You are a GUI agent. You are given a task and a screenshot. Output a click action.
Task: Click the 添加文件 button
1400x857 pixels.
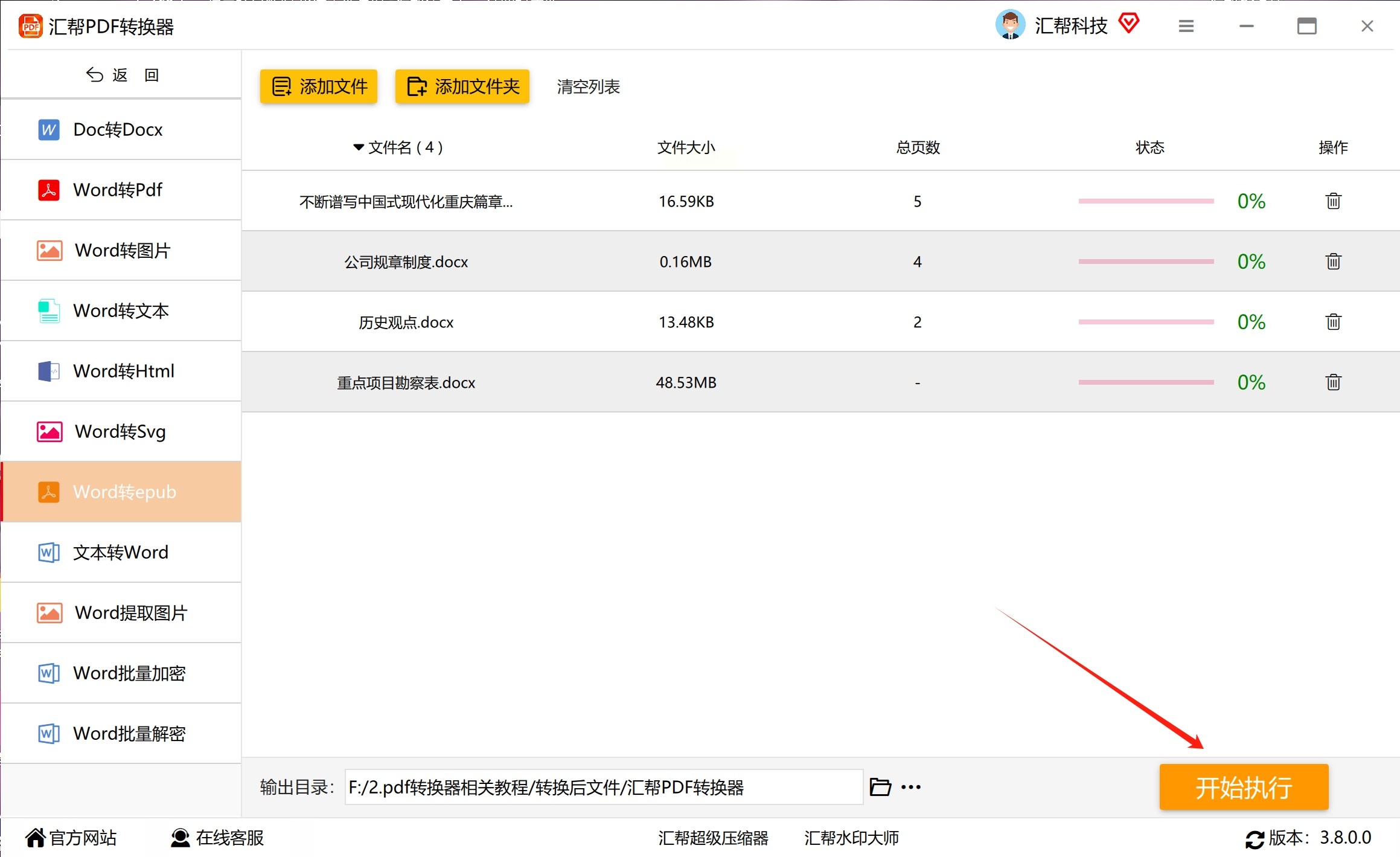319,86
